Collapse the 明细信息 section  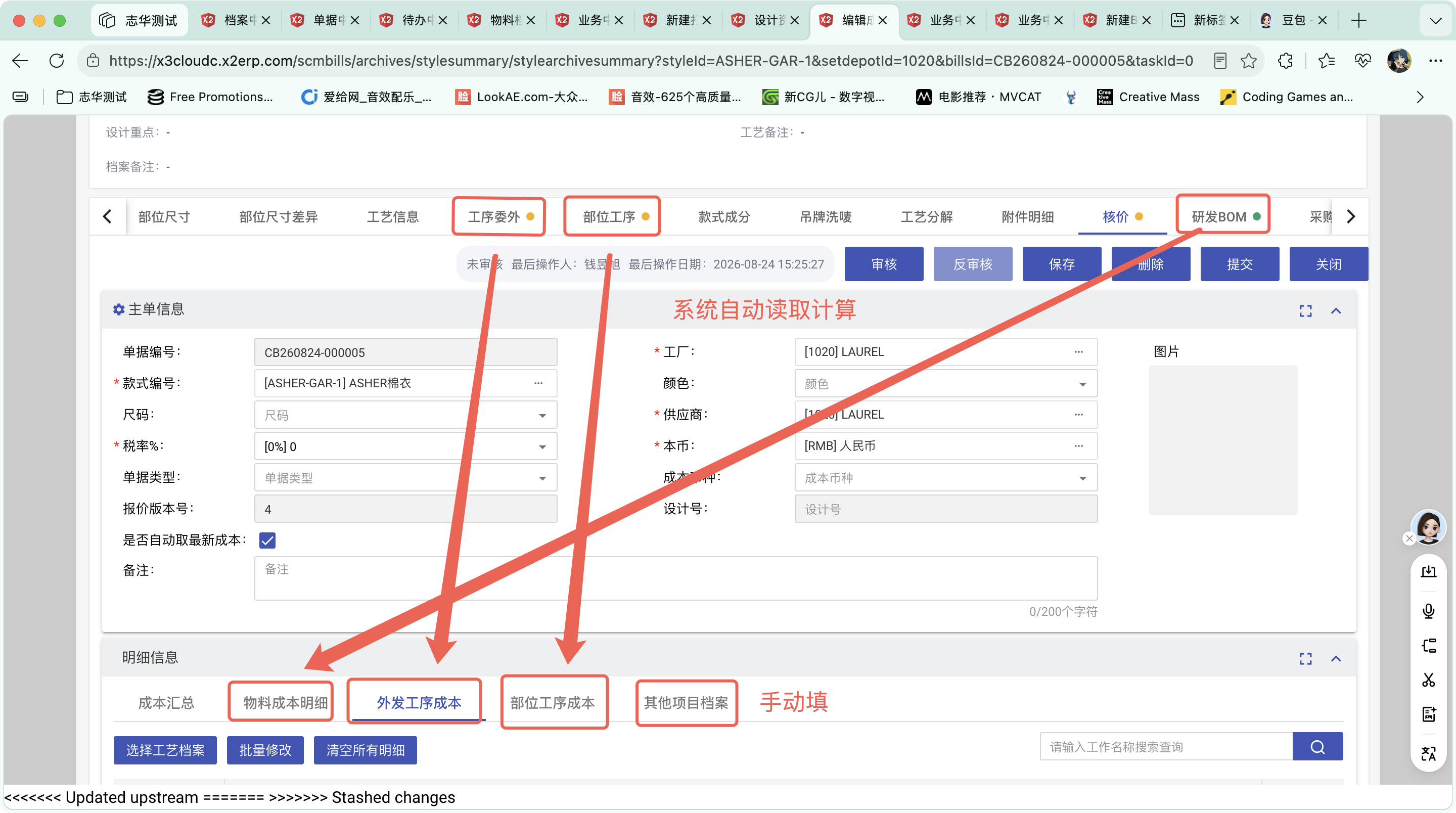(x=1336, y=659)
